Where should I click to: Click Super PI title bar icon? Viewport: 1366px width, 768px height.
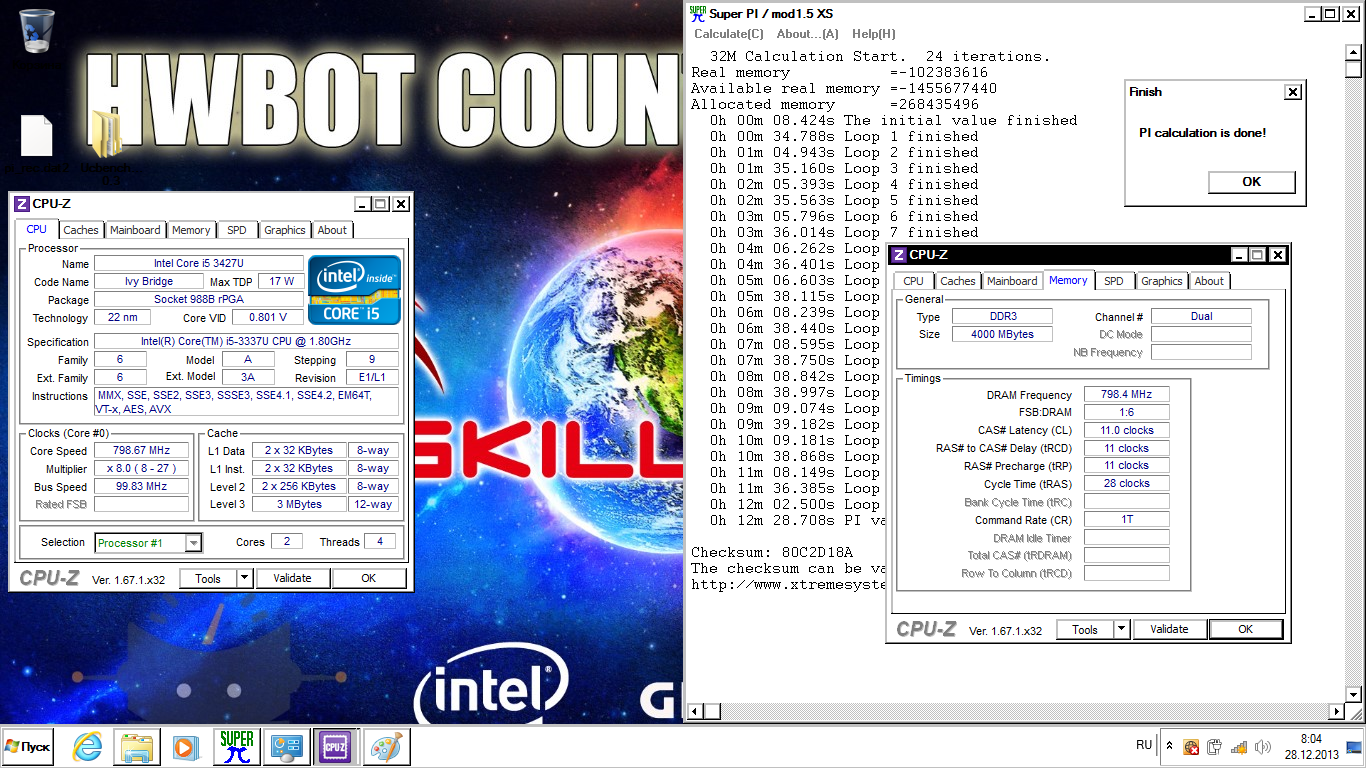(x=697, y=13)
